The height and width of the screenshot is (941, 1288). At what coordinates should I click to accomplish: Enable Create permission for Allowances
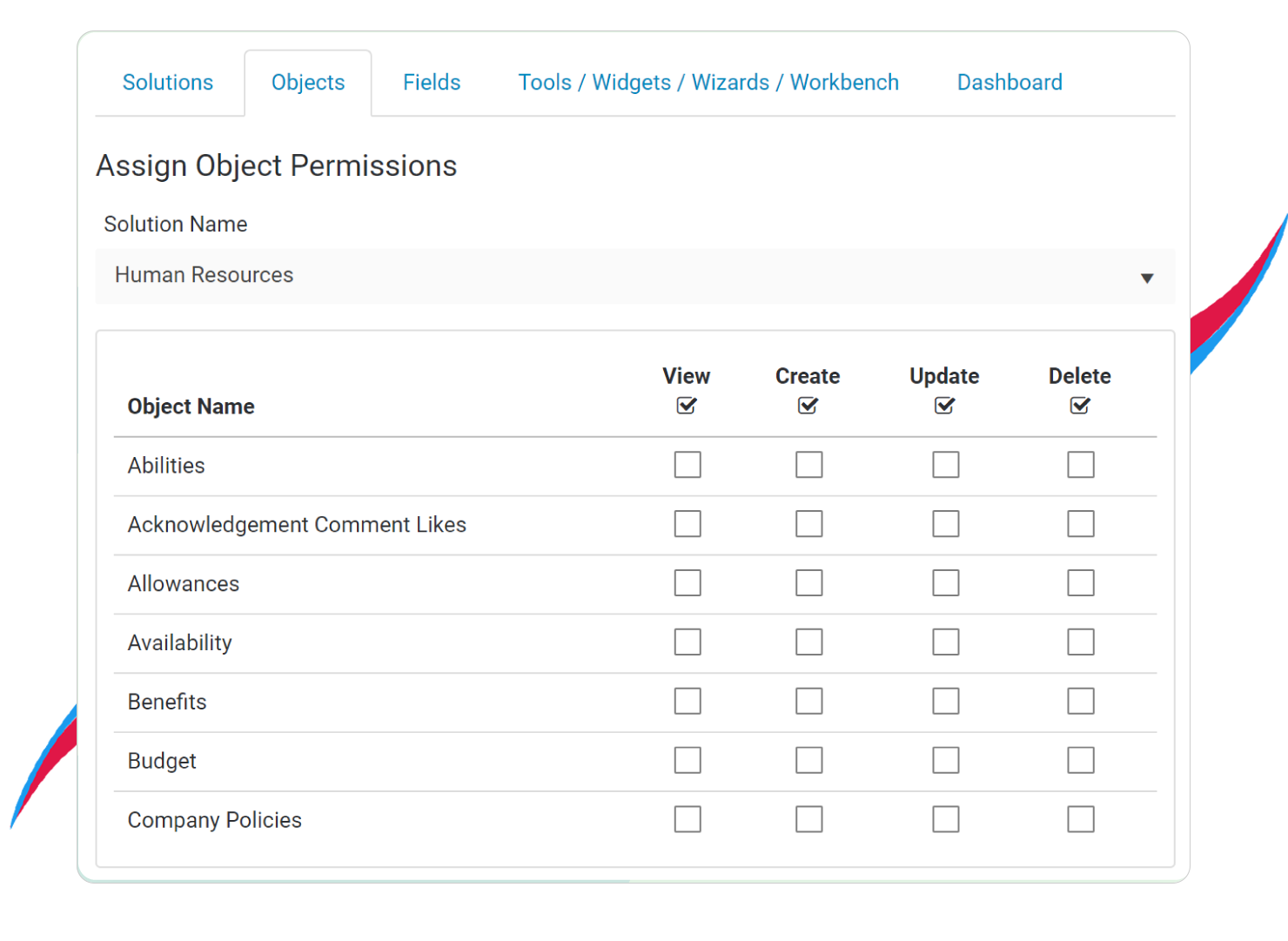click(x=808, y=582)
